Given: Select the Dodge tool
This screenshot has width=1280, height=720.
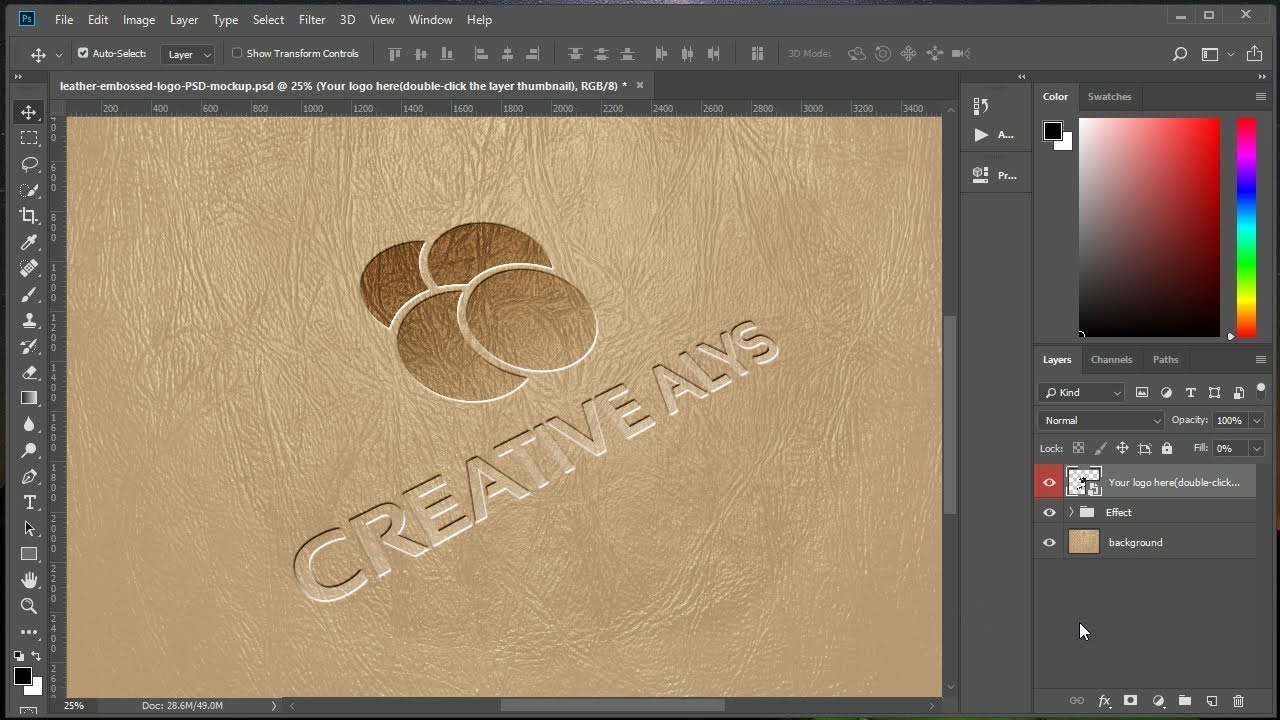Looking at the screenshot, I should (x=29, y=450).
